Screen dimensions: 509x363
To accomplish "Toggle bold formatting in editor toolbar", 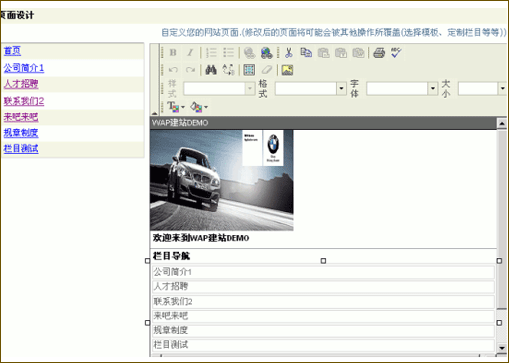I will (x=173, y=53).
